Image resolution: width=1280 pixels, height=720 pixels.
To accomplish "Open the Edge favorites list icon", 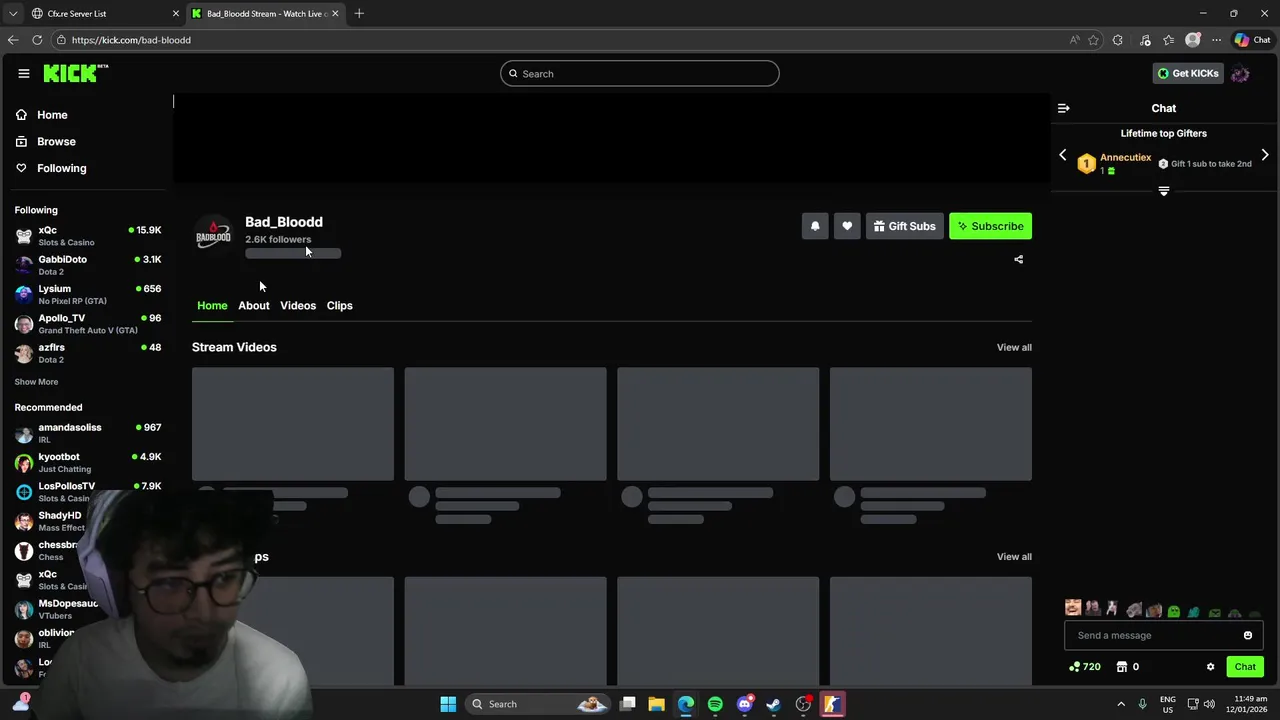I will click(x=1168, y=40).
